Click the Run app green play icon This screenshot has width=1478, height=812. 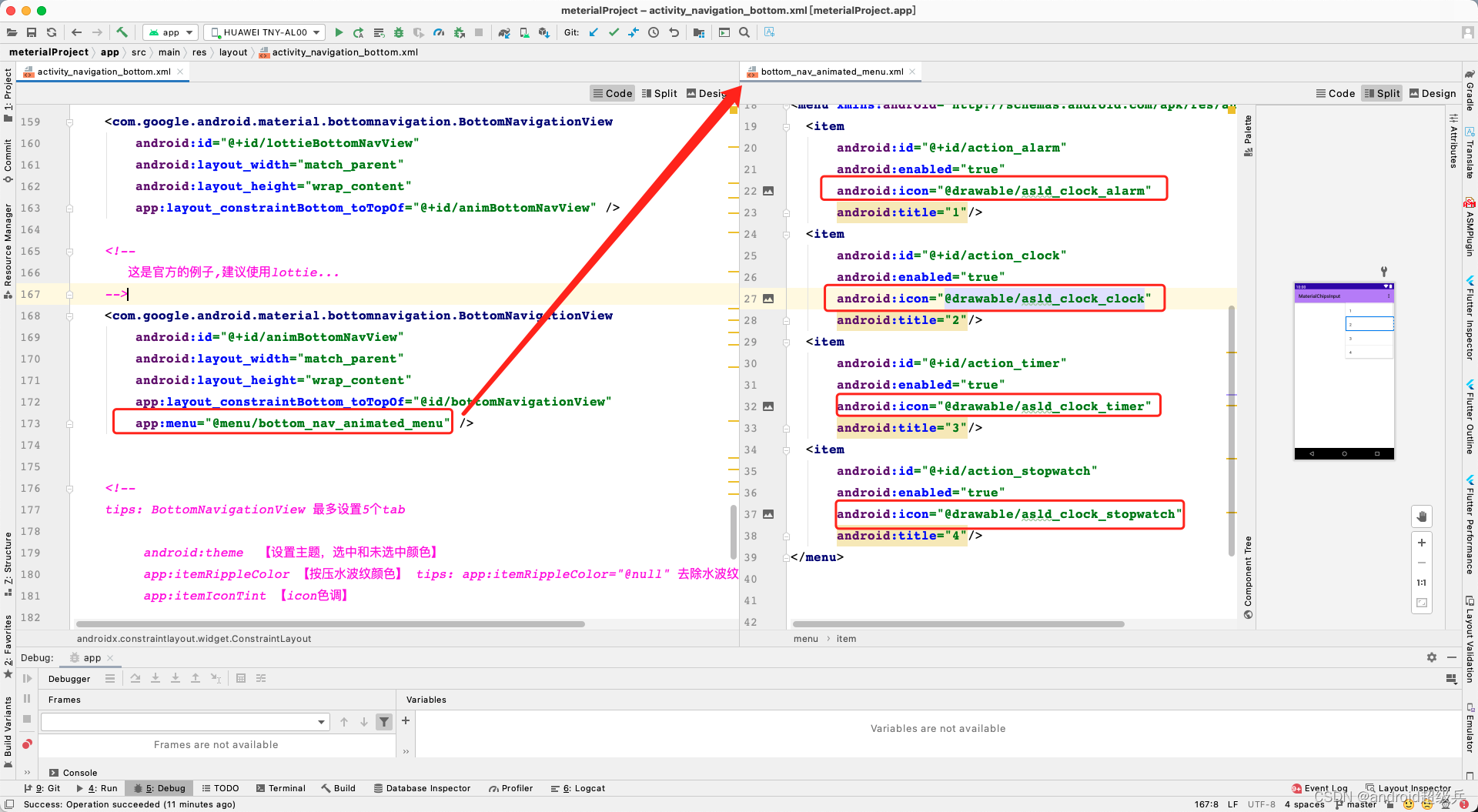[339, 32]
